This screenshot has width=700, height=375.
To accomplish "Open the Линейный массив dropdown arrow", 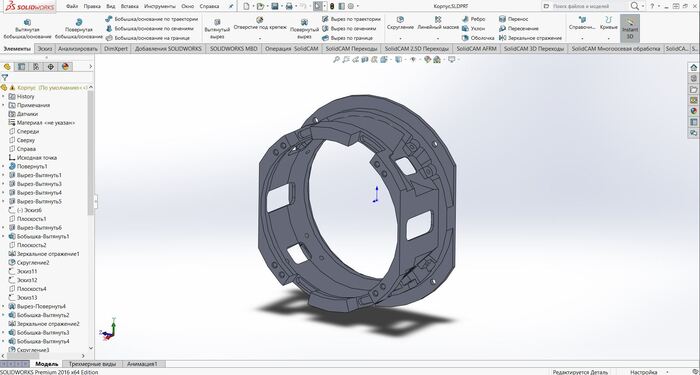I will [438, 38].
